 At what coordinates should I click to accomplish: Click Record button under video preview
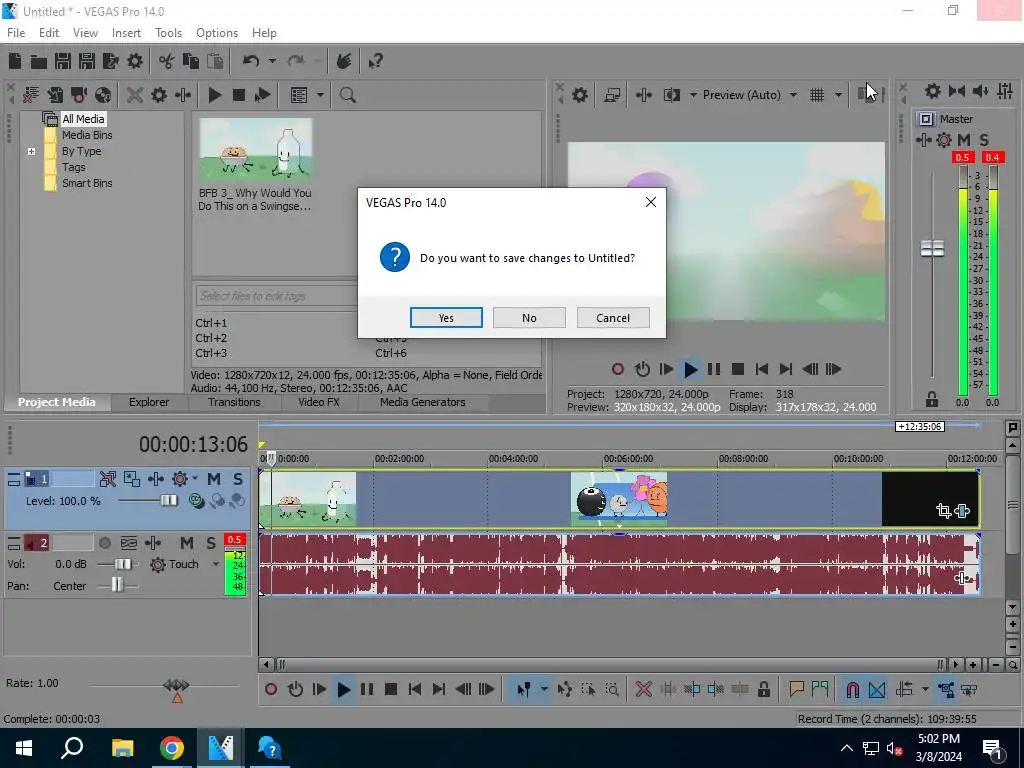[617, 370]
